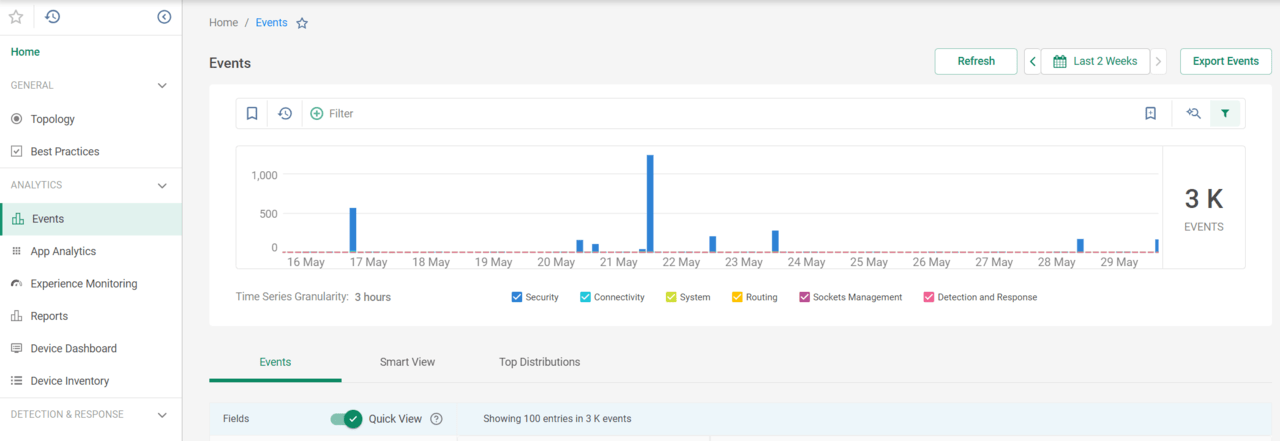The image size is (1280, 441).
Task: Collapse the ANALYTICS sidebar section
Action: [x=163, y=185]
